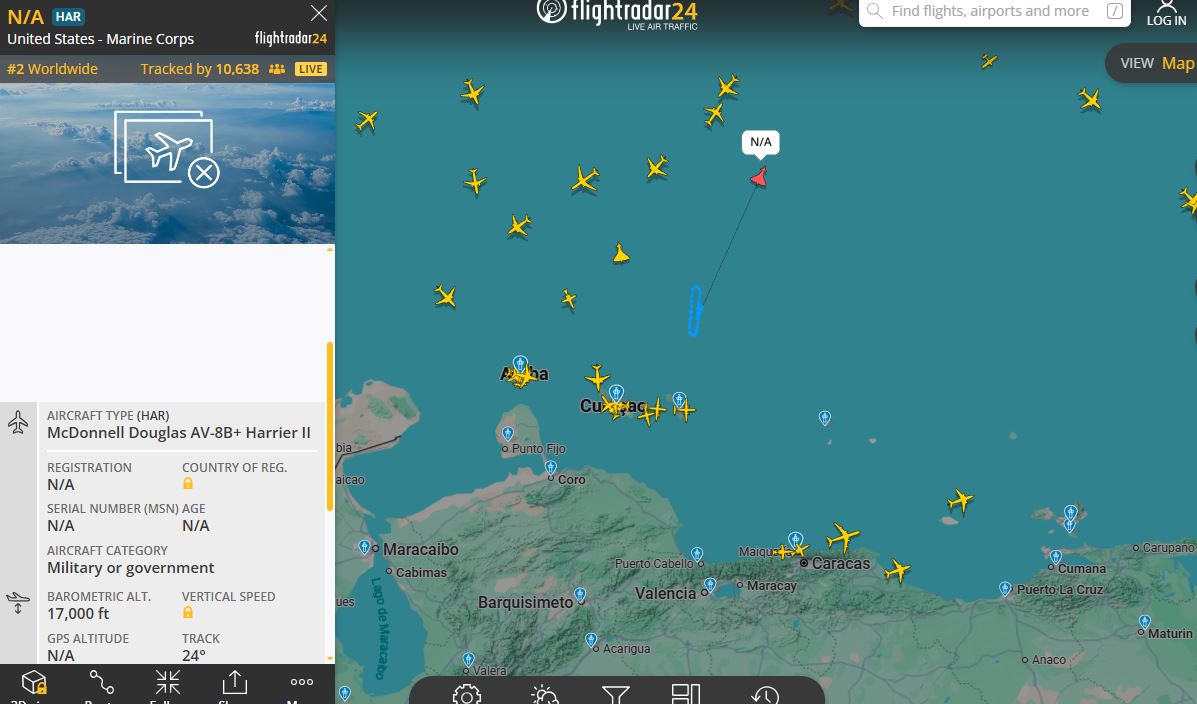
Task: Open the weather layers icon
Action: pyautogui.click(x=545, y=695)
